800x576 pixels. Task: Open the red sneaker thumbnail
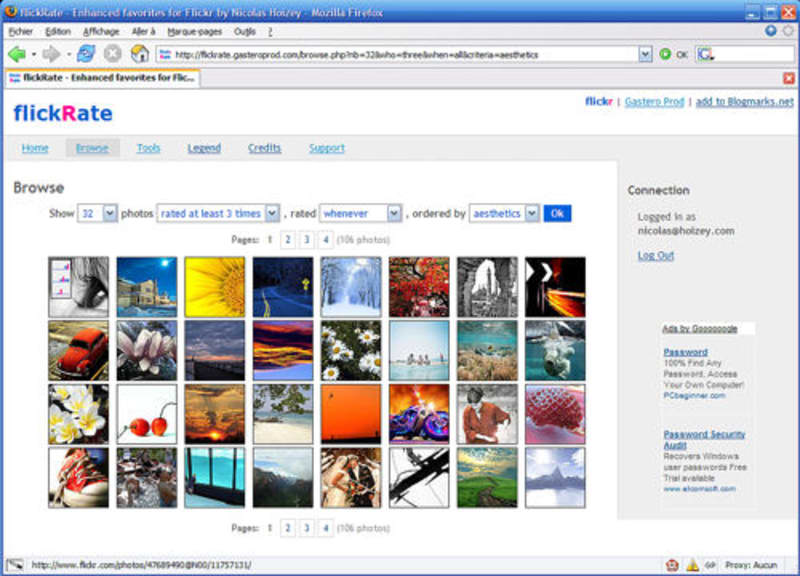click(x=79, y=478)
